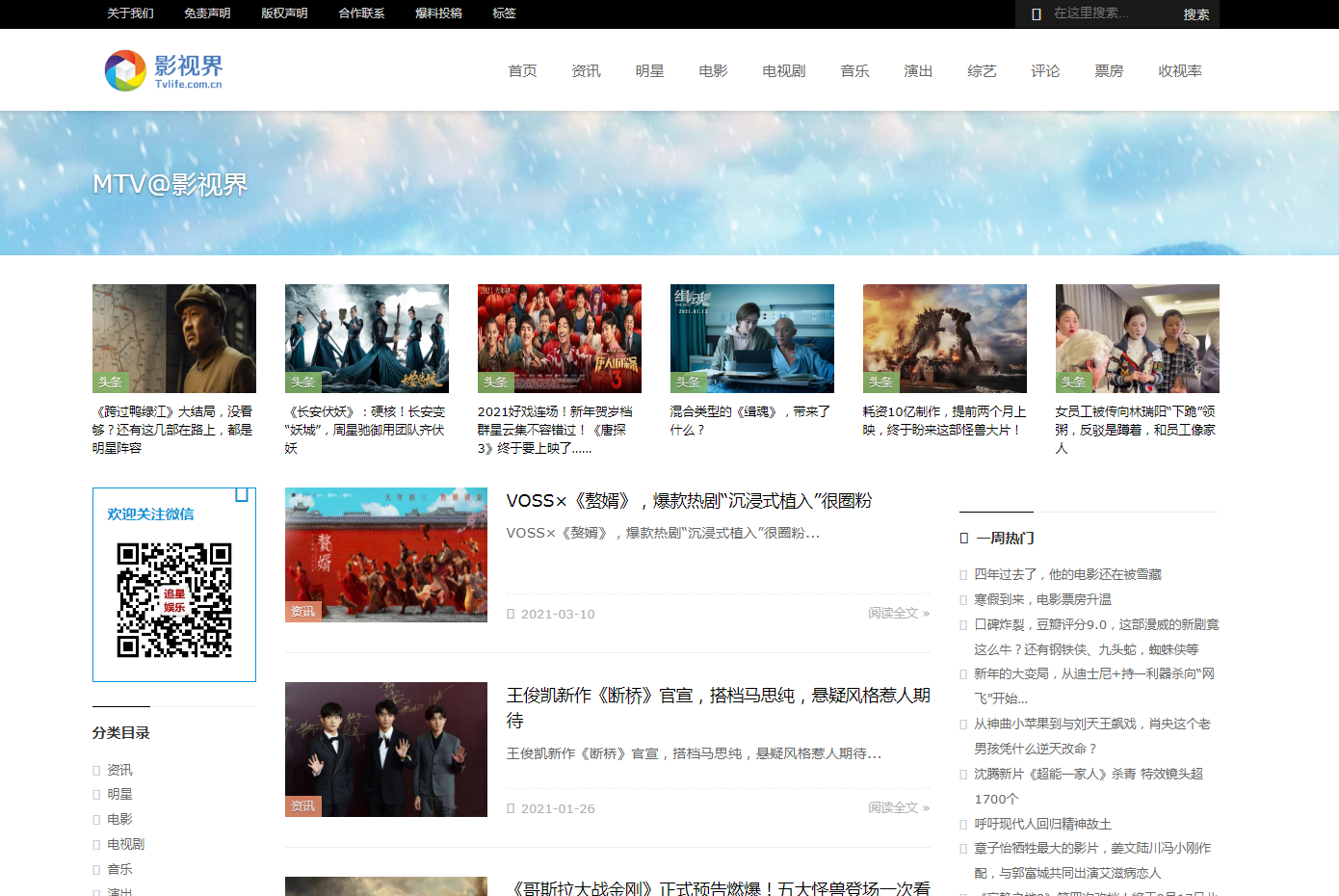The width and height of the screenshot is (1339, 896).
Task: Click 阅读全文 for the VOSS 赘婿 article
Action: [x=899, y=613]
